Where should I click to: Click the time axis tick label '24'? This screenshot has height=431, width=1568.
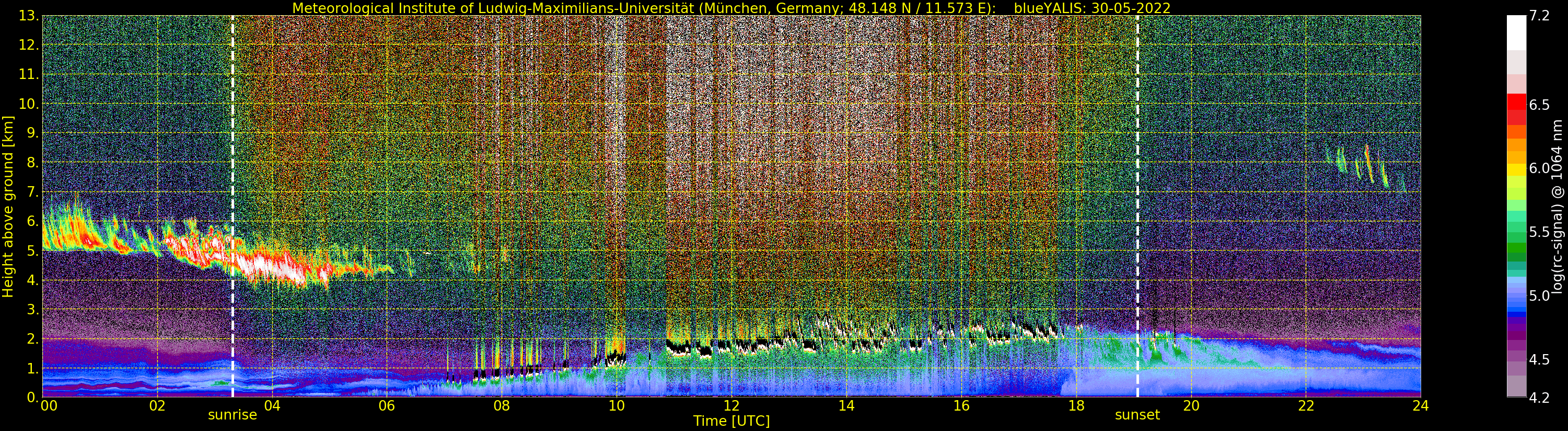1421,406
